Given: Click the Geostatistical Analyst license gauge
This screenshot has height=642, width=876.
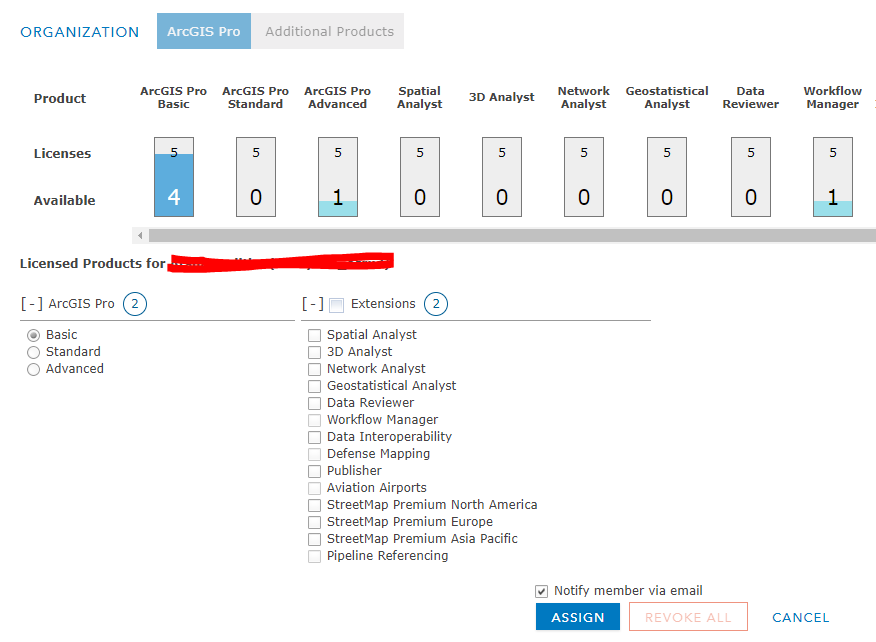Looking at the screenshot, I should click(x=667, y=177).
